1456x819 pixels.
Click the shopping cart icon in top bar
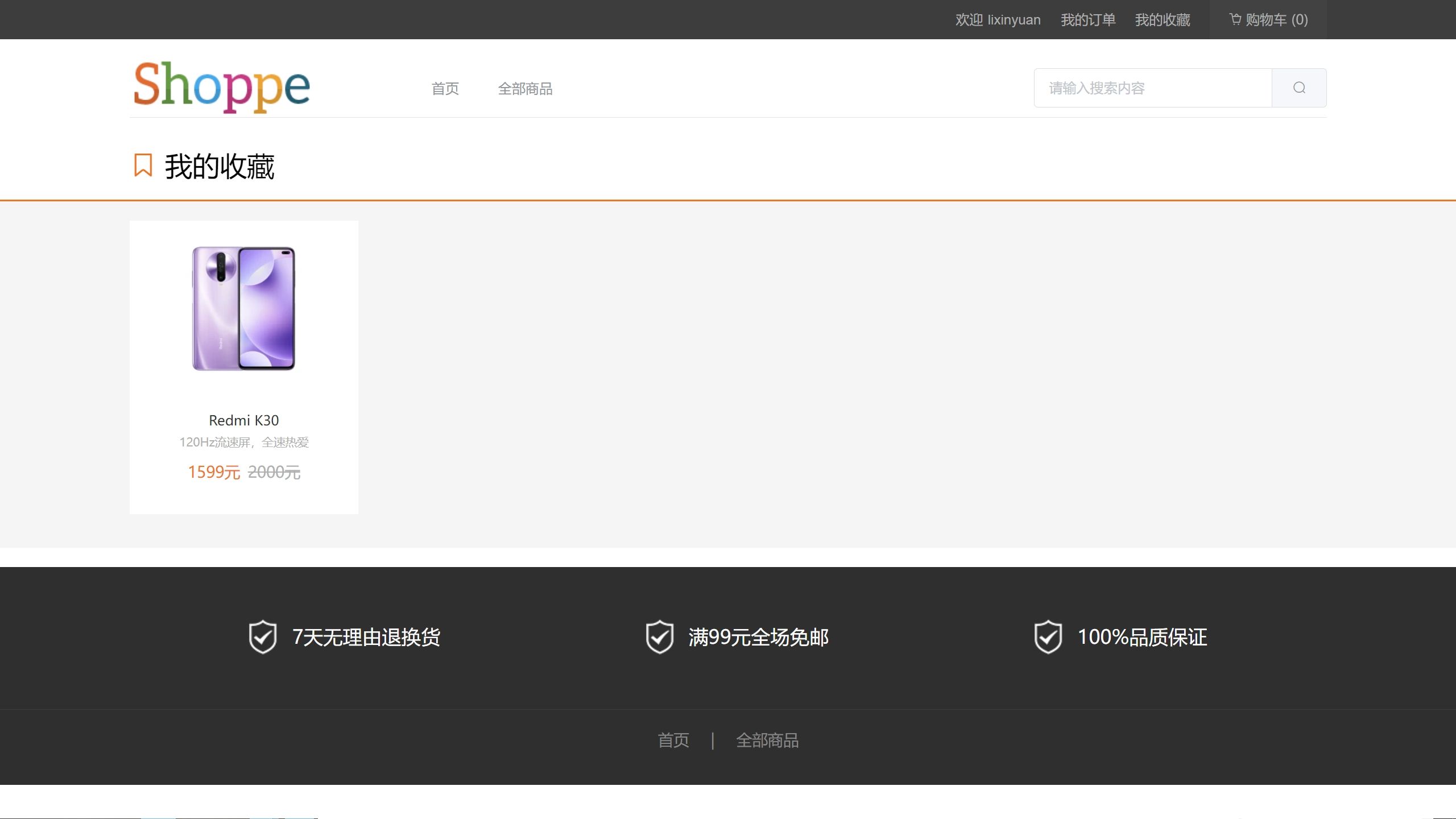click(1235, 19)
